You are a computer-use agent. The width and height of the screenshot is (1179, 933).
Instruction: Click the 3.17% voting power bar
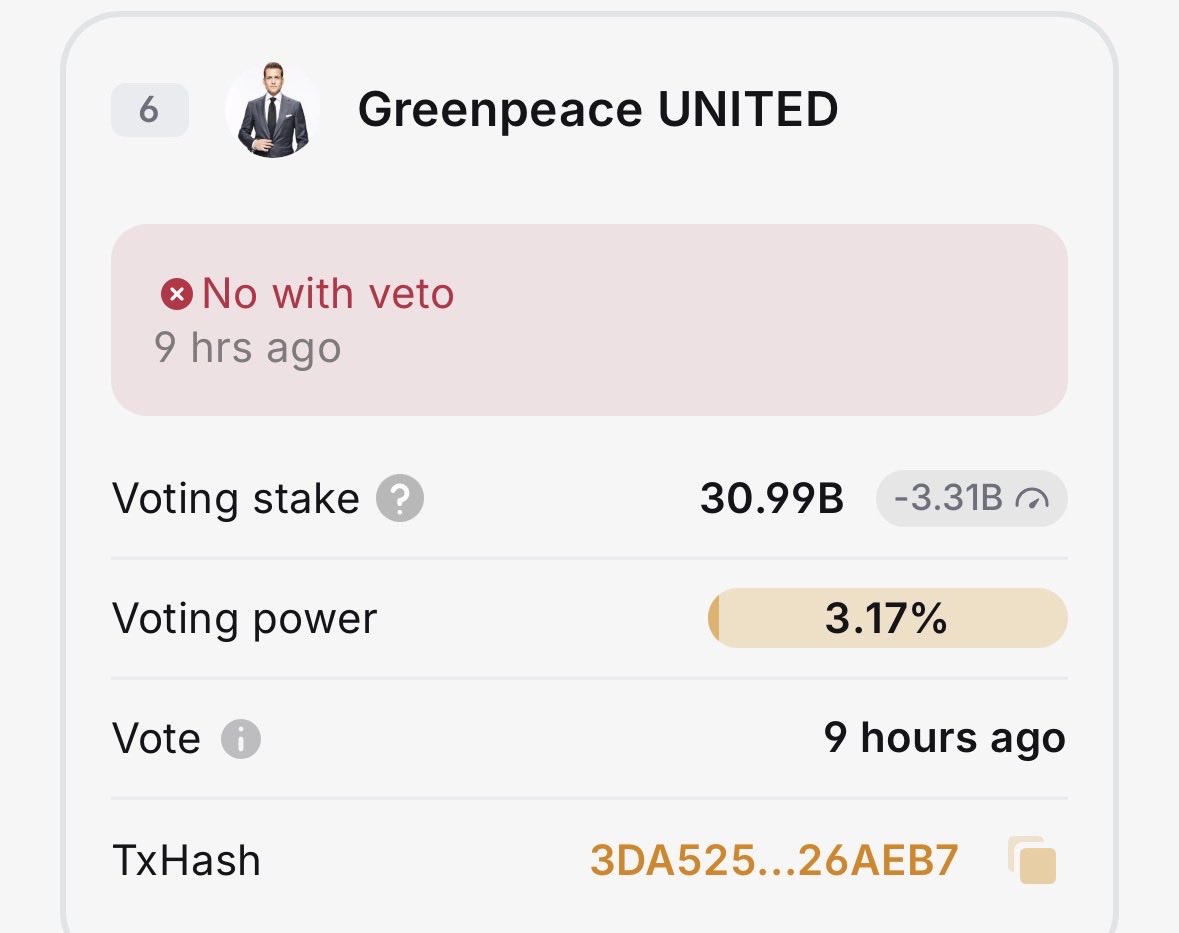pos(887,619)
